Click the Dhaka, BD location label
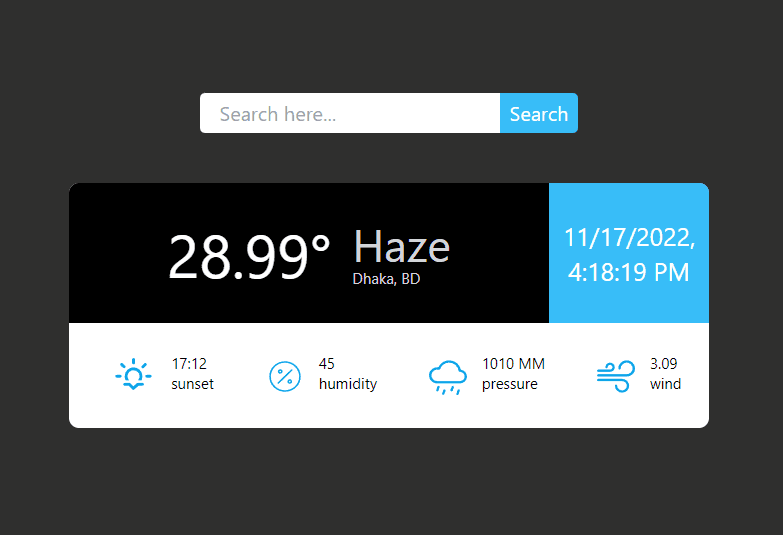This screenshot has height=535, width=783. click(x=386, y=279)
